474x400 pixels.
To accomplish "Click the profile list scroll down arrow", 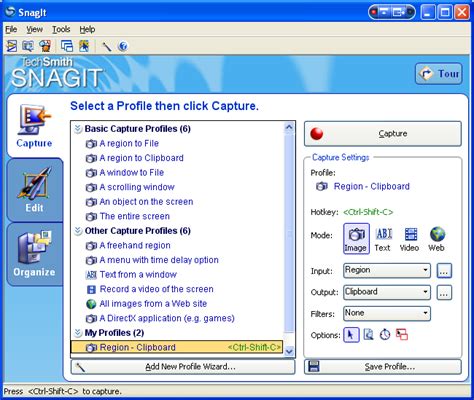I will tap(289, 351).
